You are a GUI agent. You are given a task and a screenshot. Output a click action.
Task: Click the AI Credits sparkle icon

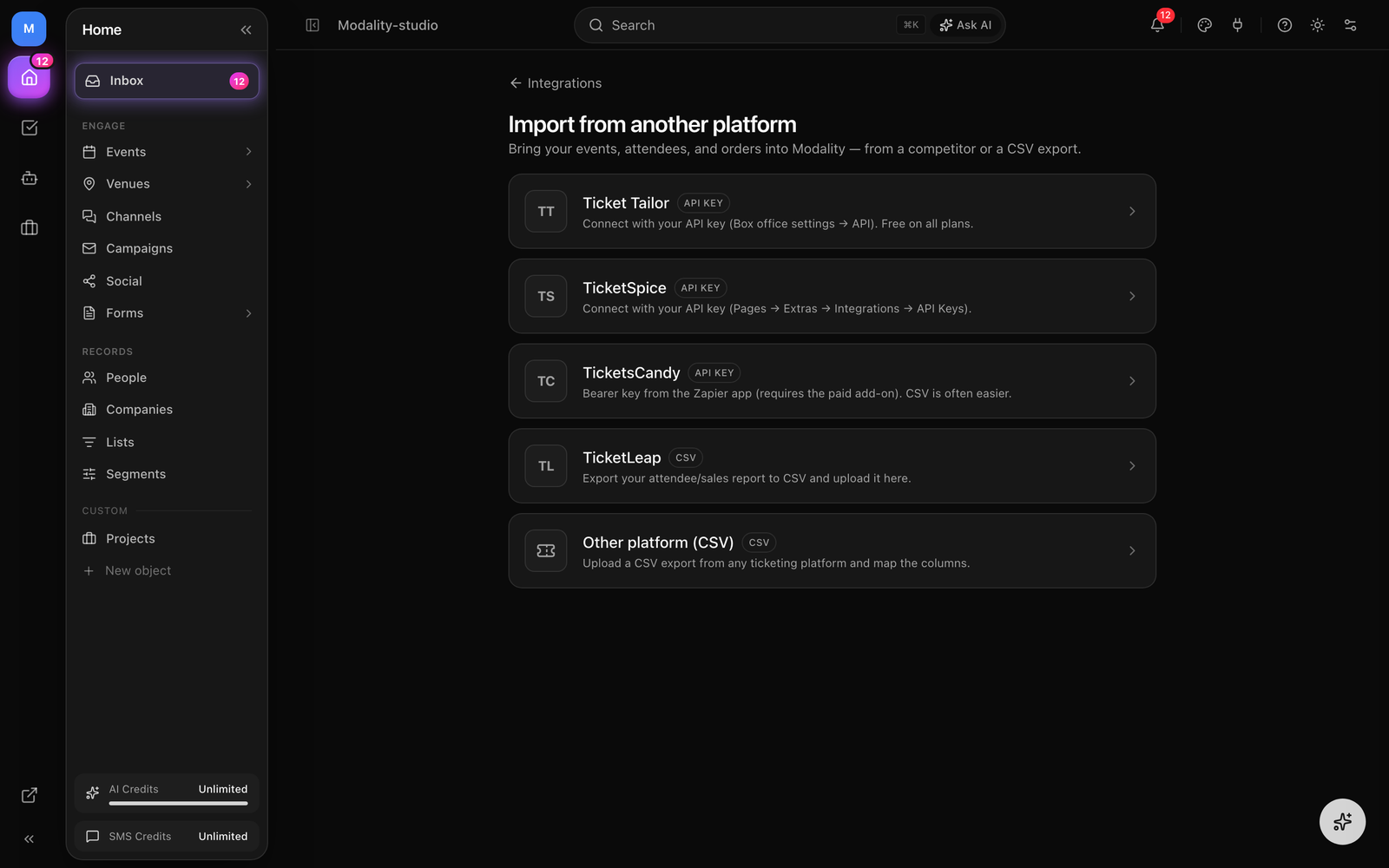pyautogui.click(x=93, y=792)
